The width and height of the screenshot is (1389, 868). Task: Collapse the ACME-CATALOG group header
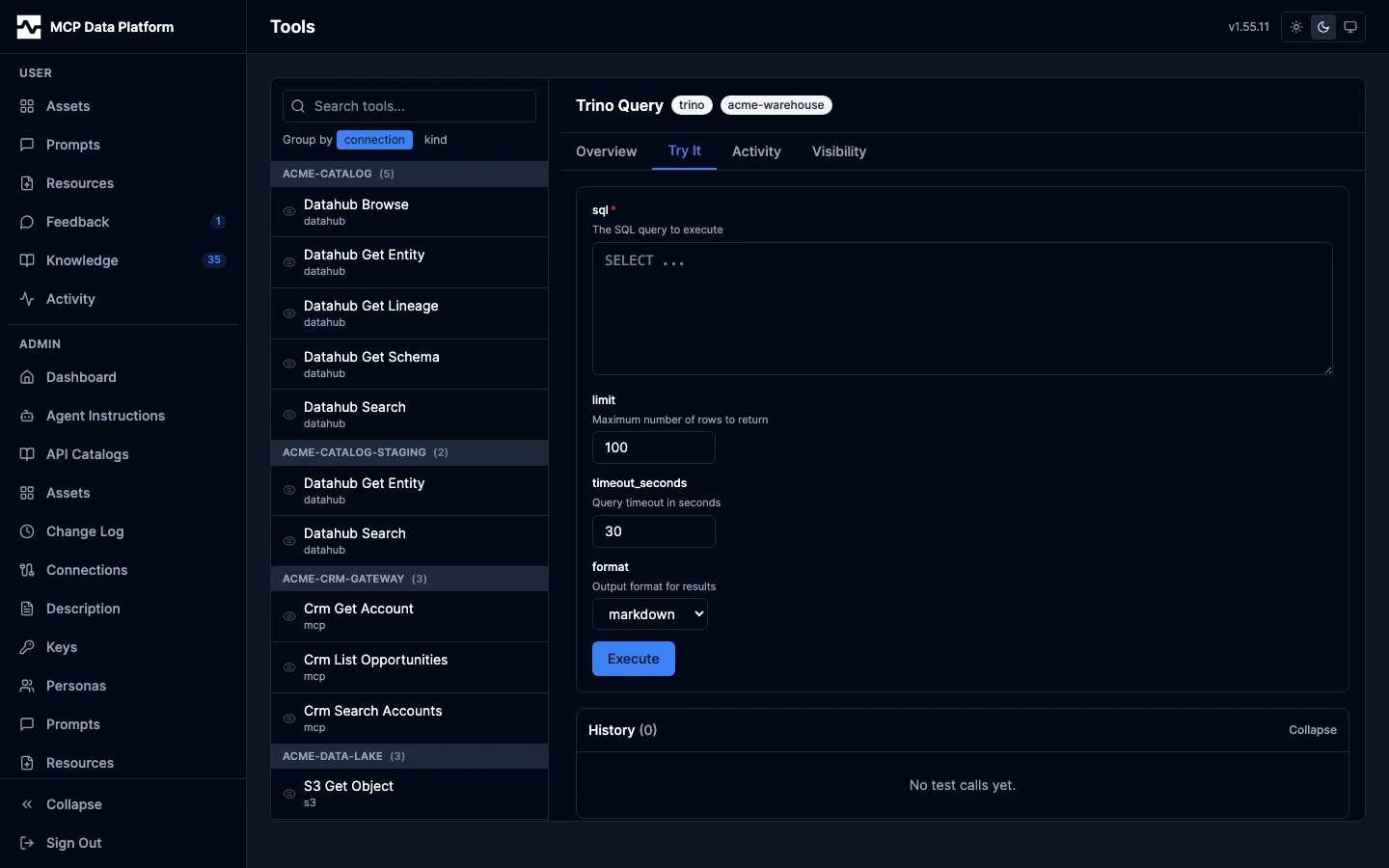click(410, 174)
